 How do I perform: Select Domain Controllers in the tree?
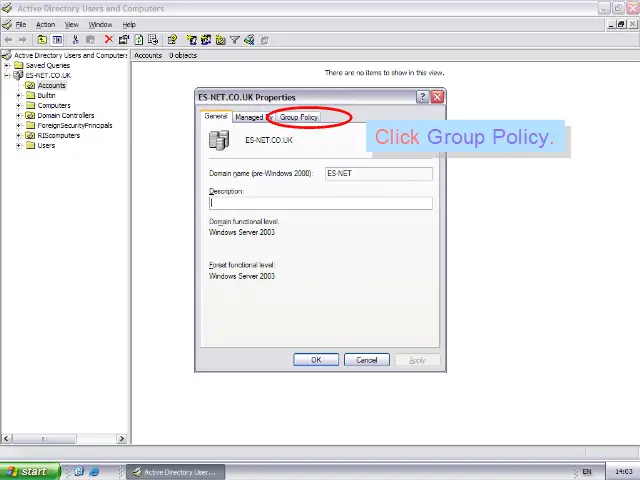tap(65, 115)
